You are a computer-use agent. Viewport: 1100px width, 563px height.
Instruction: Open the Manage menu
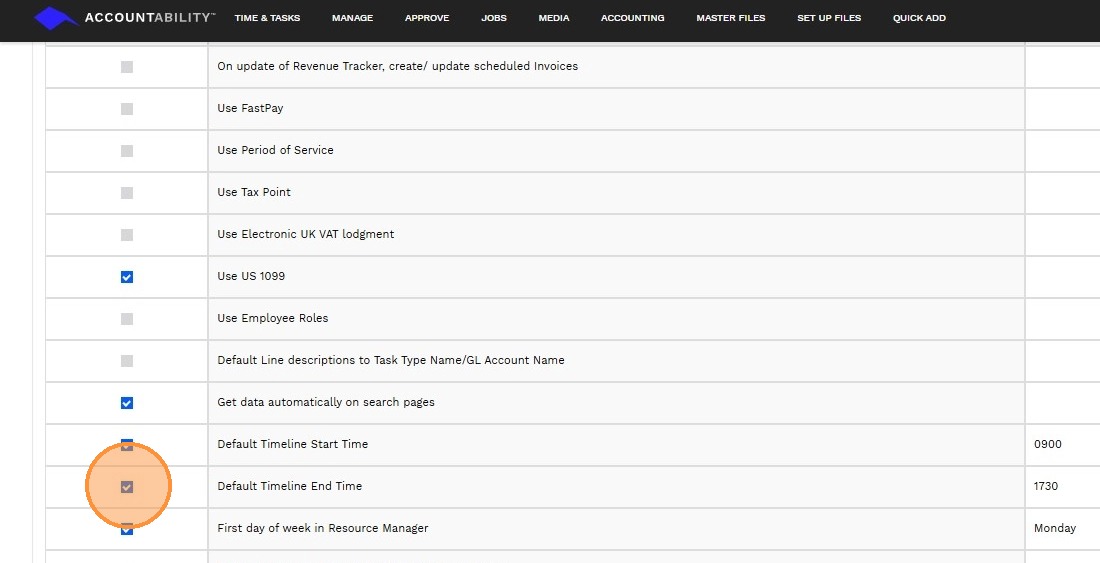352,18
